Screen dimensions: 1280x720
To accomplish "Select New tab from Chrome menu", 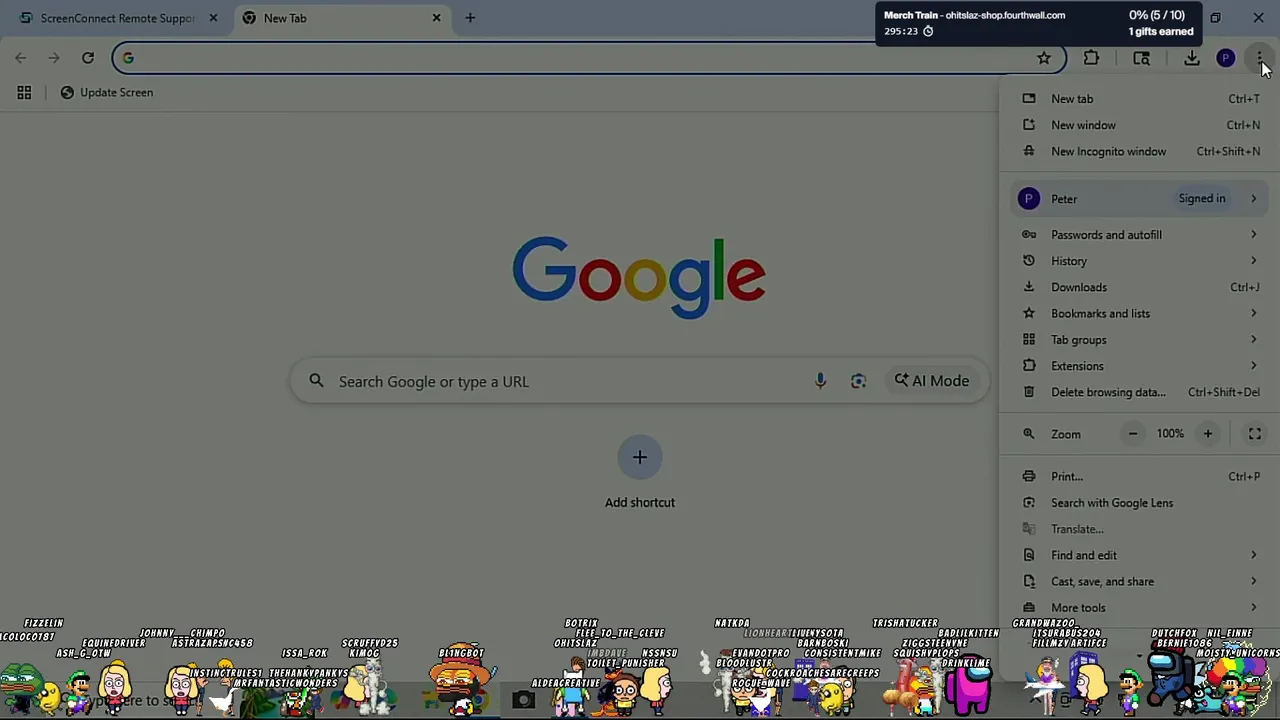I will [x=1139, y=99].
